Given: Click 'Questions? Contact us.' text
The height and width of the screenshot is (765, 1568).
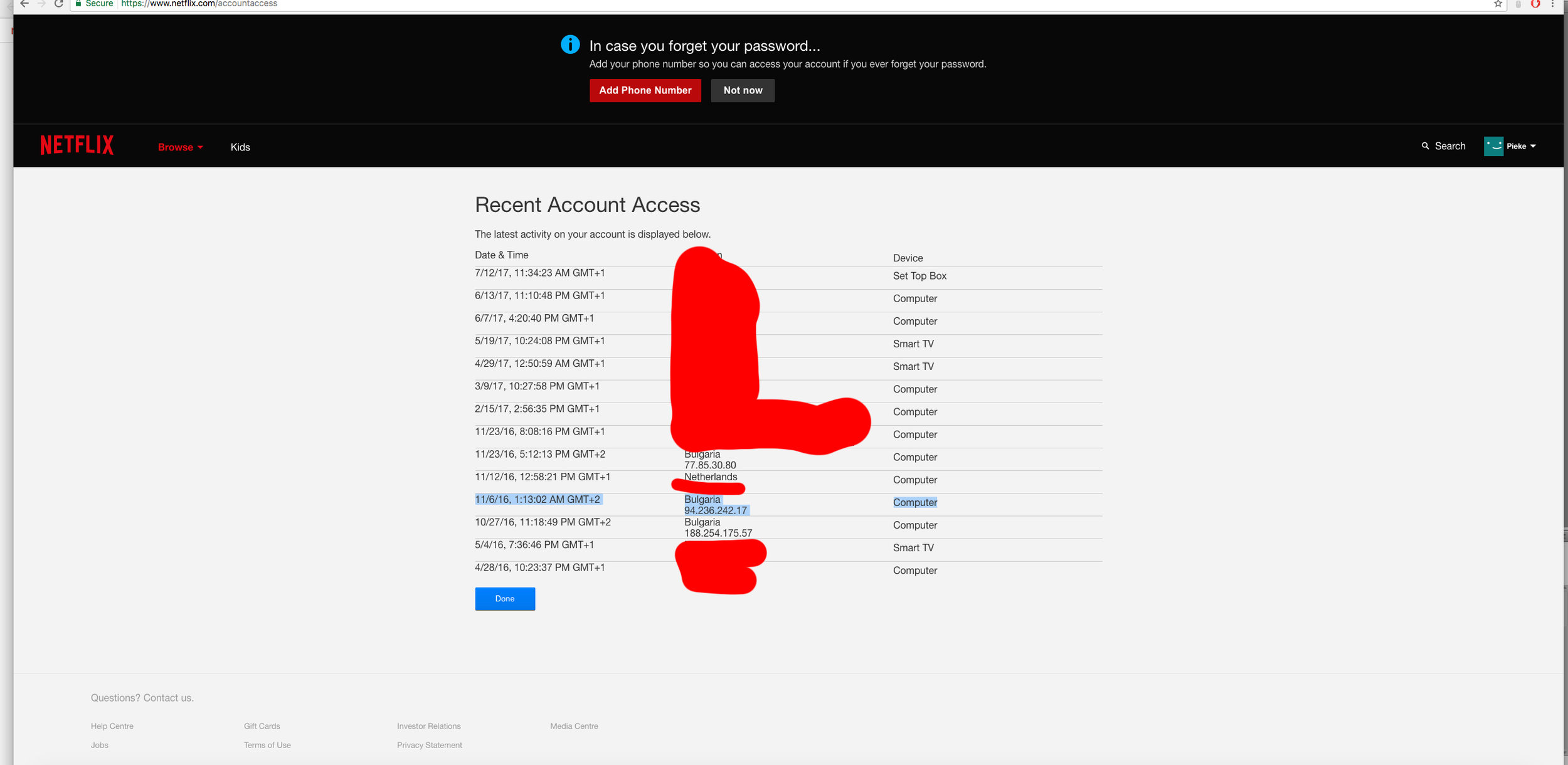Looking at the screenshot, I should 142,698.
